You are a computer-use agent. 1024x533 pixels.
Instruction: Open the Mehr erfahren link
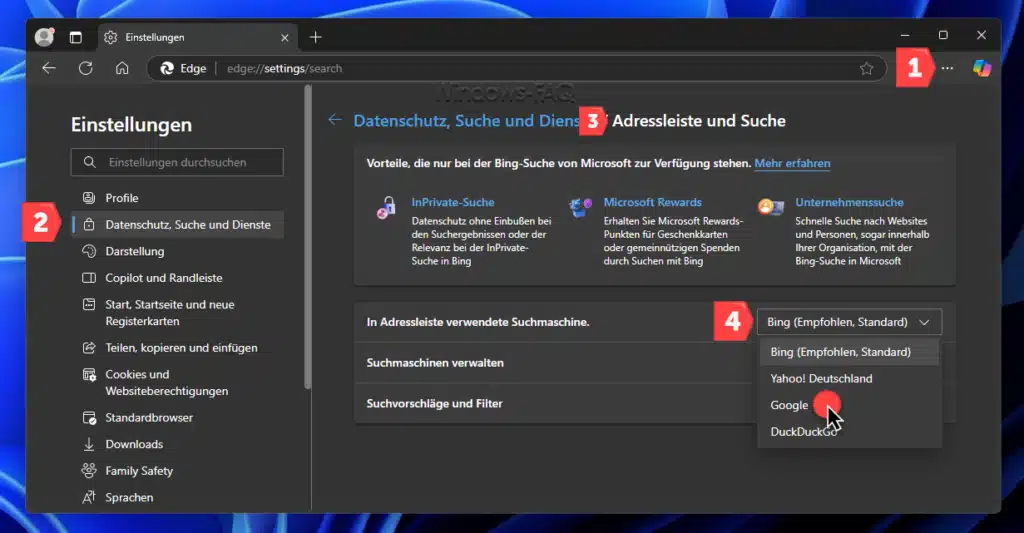[792, 163]
